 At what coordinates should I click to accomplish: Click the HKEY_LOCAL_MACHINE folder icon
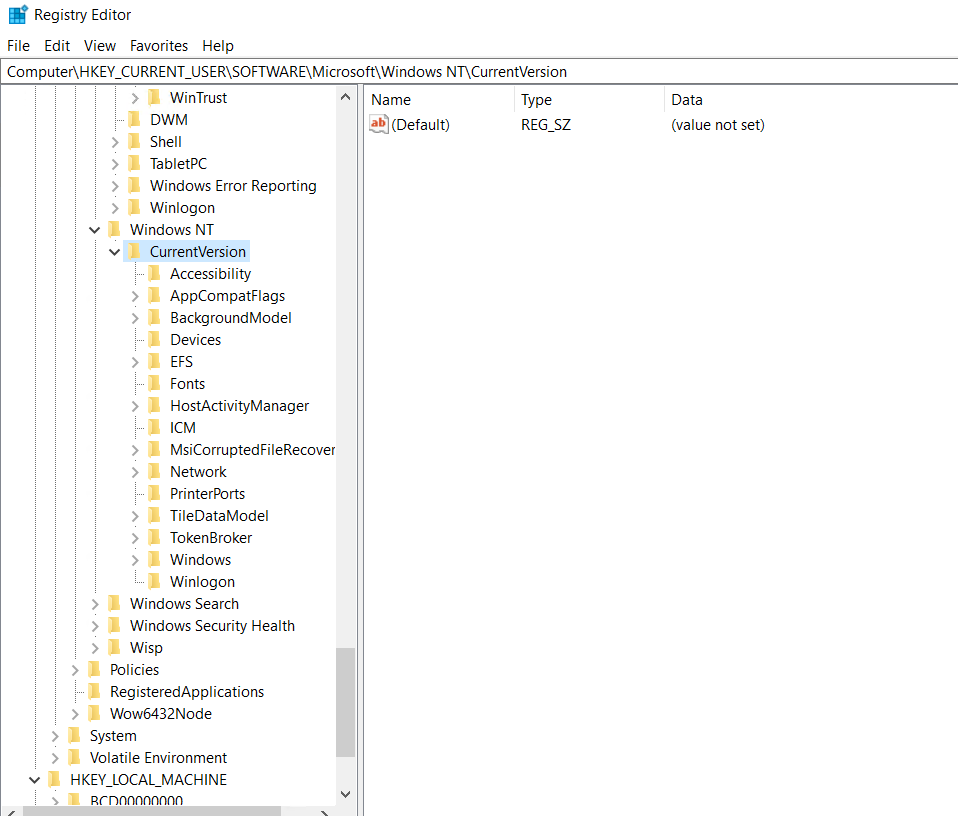pos(54,779)
